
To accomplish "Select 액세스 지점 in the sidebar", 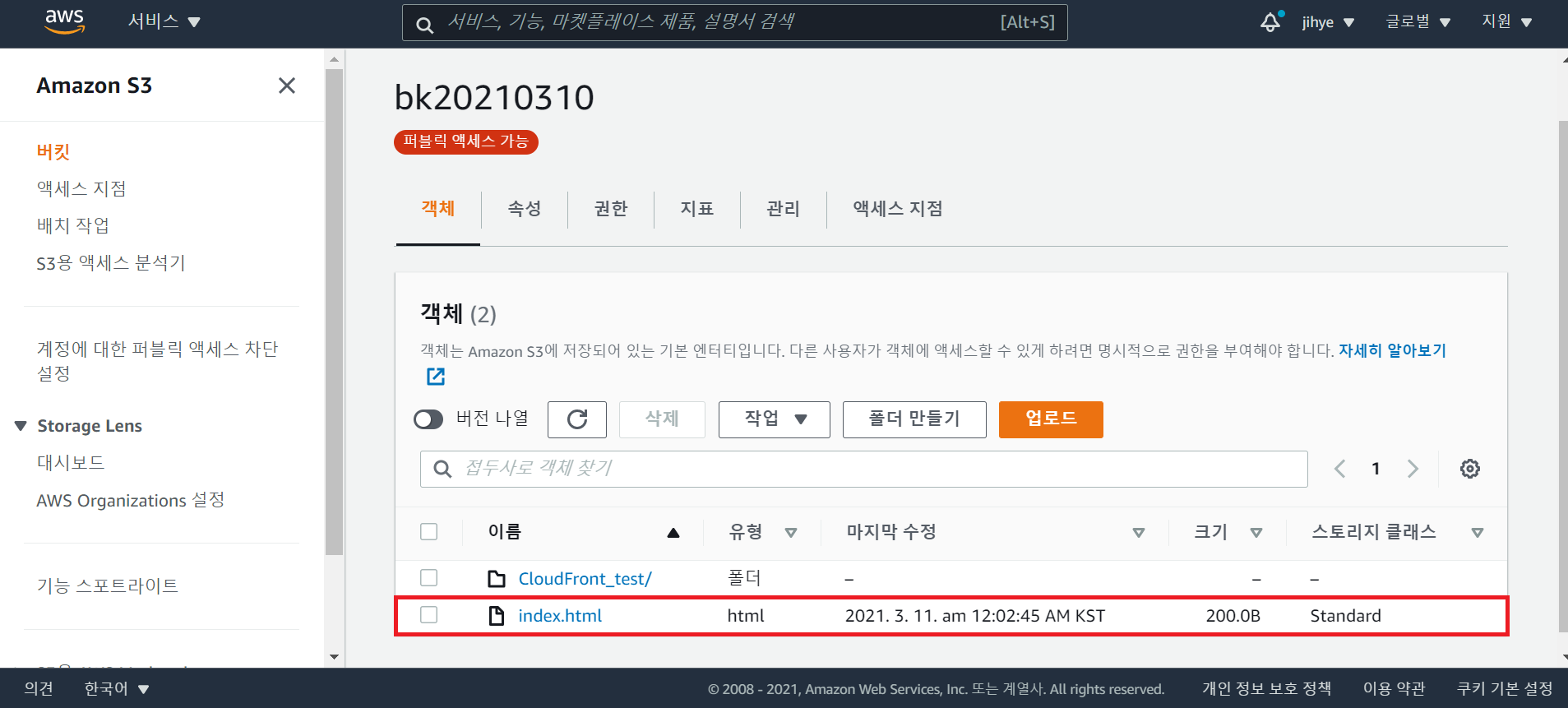I will pos(81,189).
